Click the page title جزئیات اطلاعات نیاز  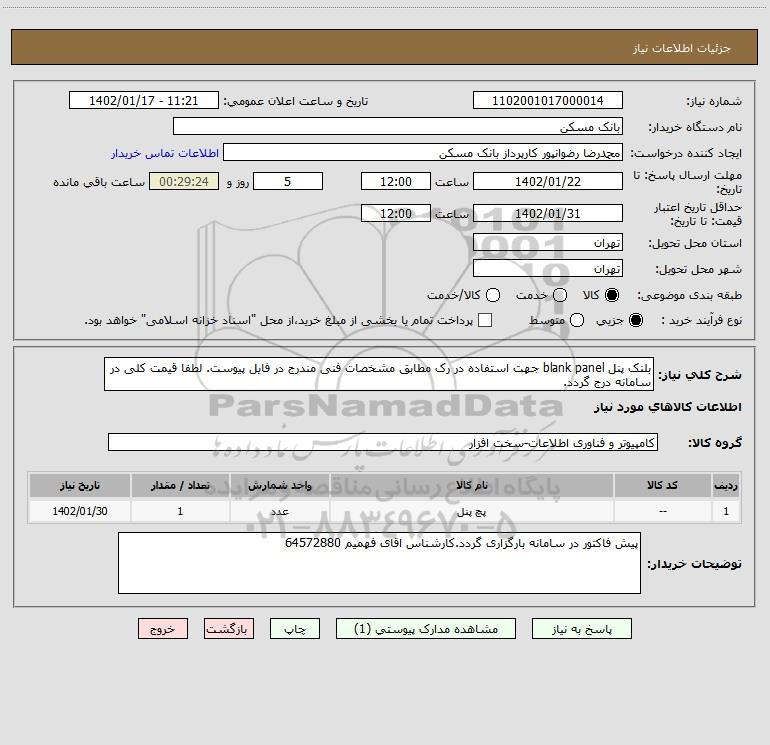click(682, 48)
